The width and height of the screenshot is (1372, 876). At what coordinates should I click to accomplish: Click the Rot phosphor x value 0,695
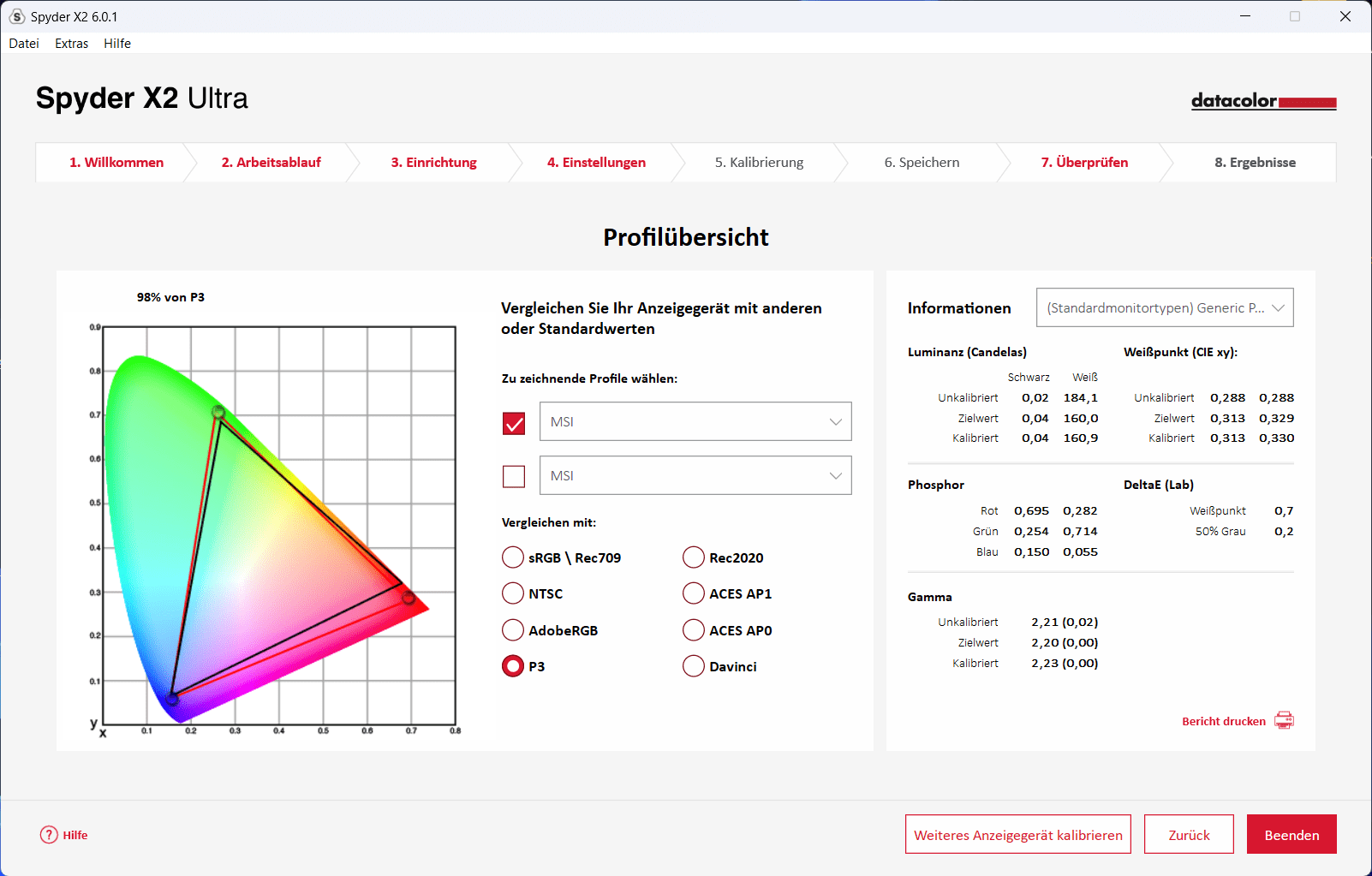pyautogui.click(x=1032, y=510)
